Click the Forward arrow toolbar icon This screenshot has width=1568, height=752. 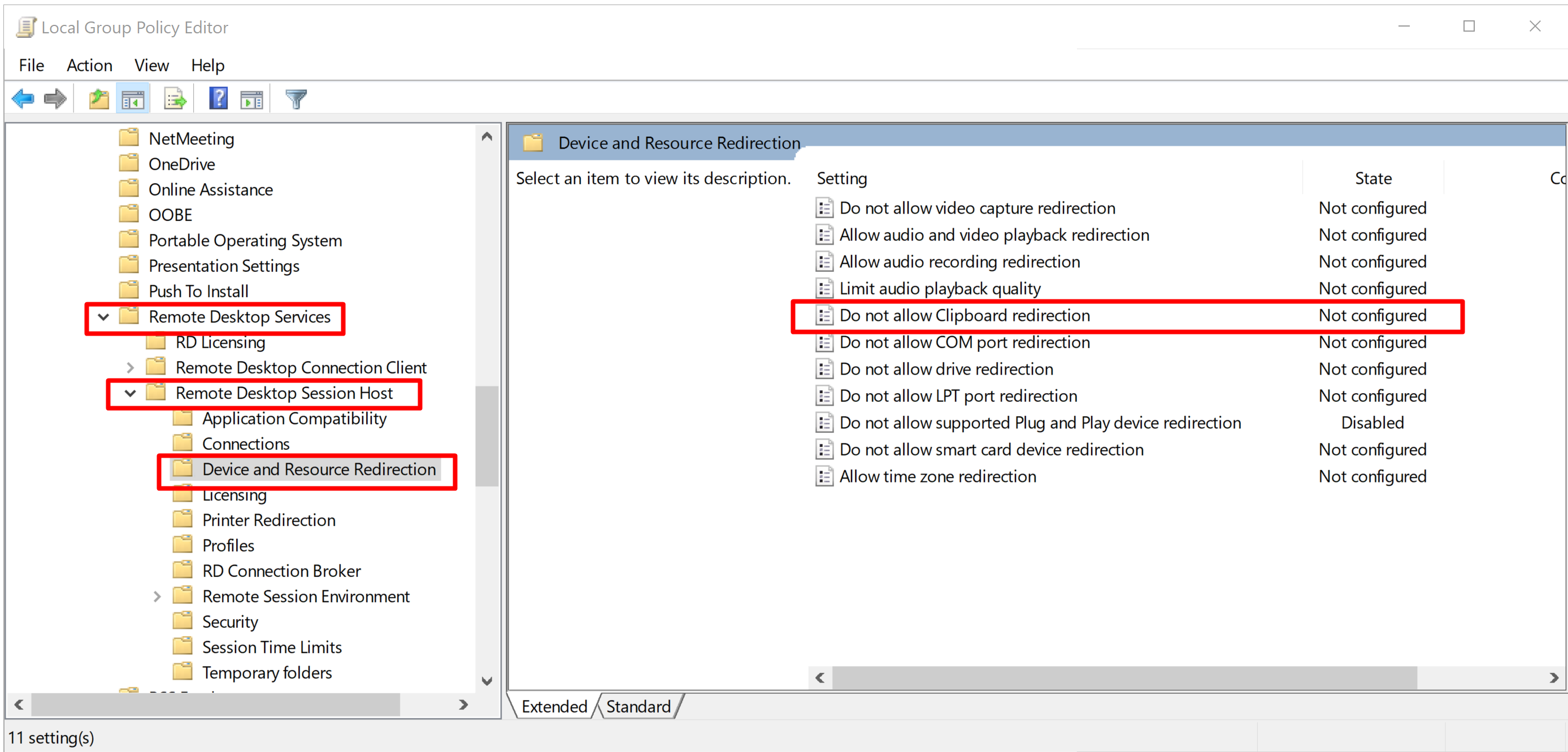click(55, 98)
